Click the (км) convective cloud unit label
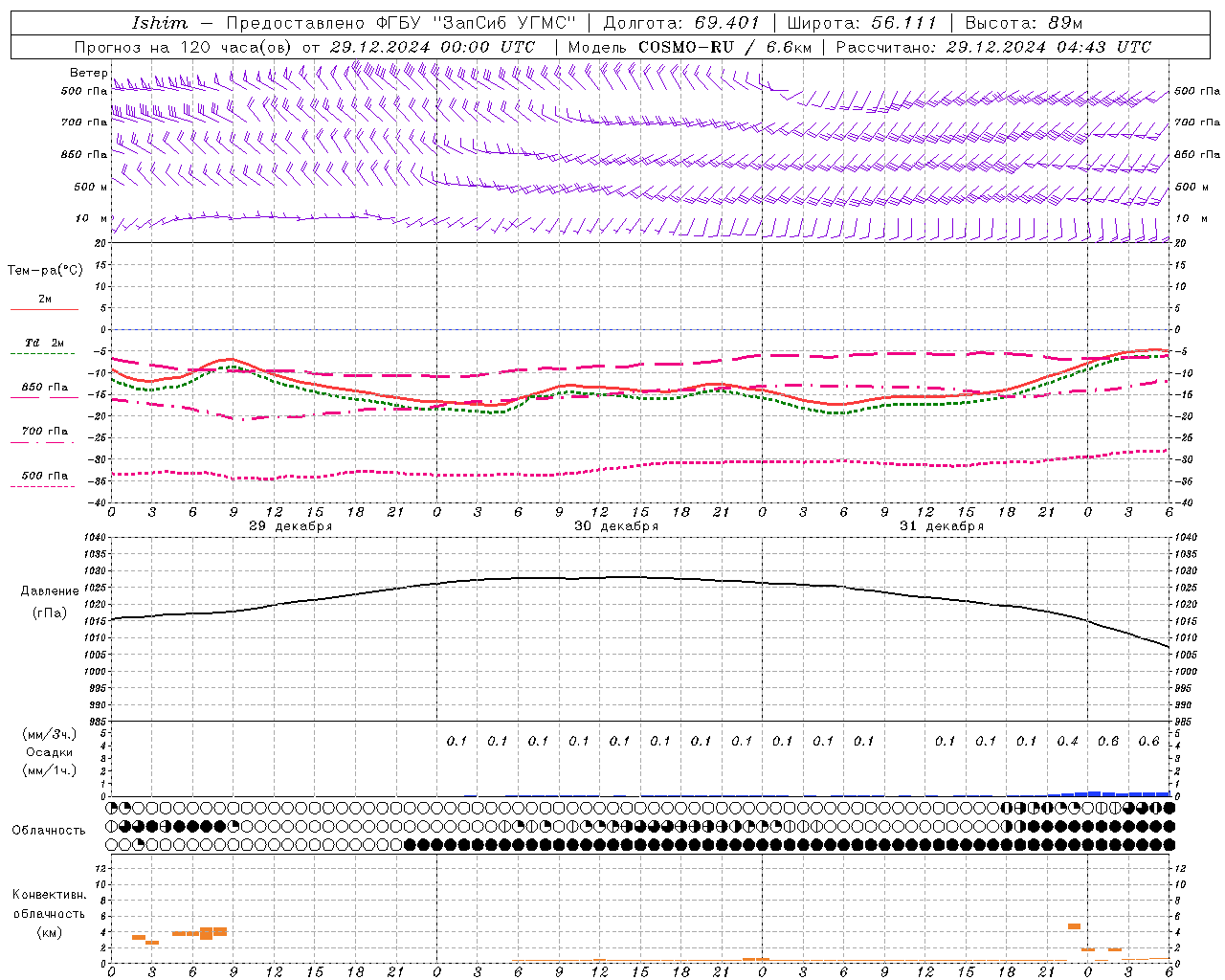Screen dimensions: 1225x980 [x=49, y=932]
